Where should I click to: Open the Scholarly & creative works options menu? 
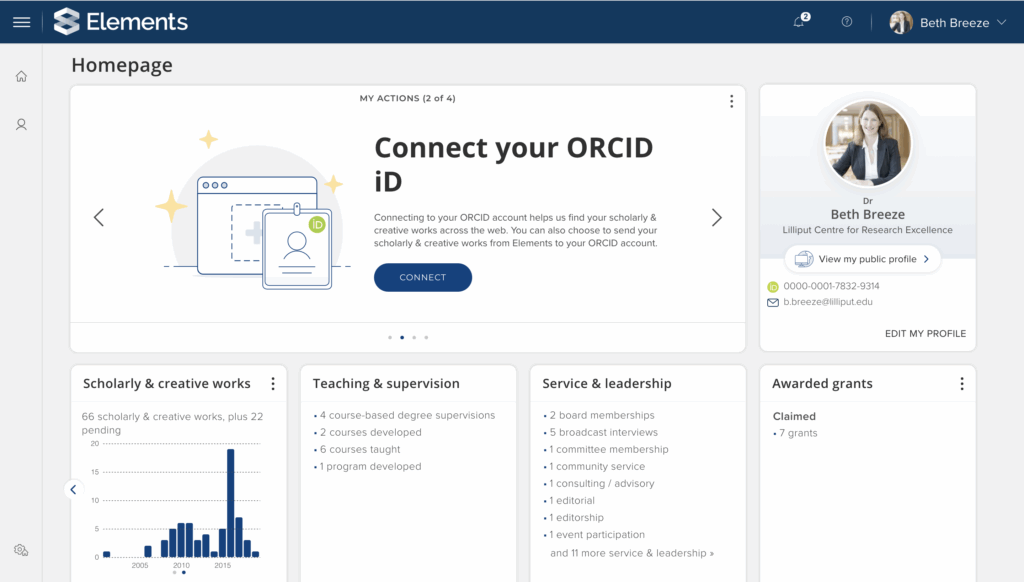pos(273,383)
